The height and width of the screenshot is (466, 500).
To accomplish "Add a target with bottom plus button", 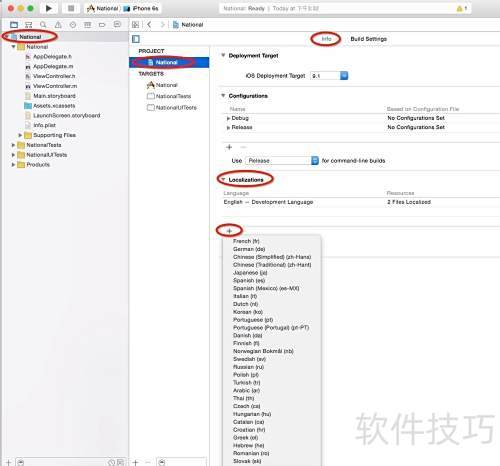I will click(x=135, y=462).
